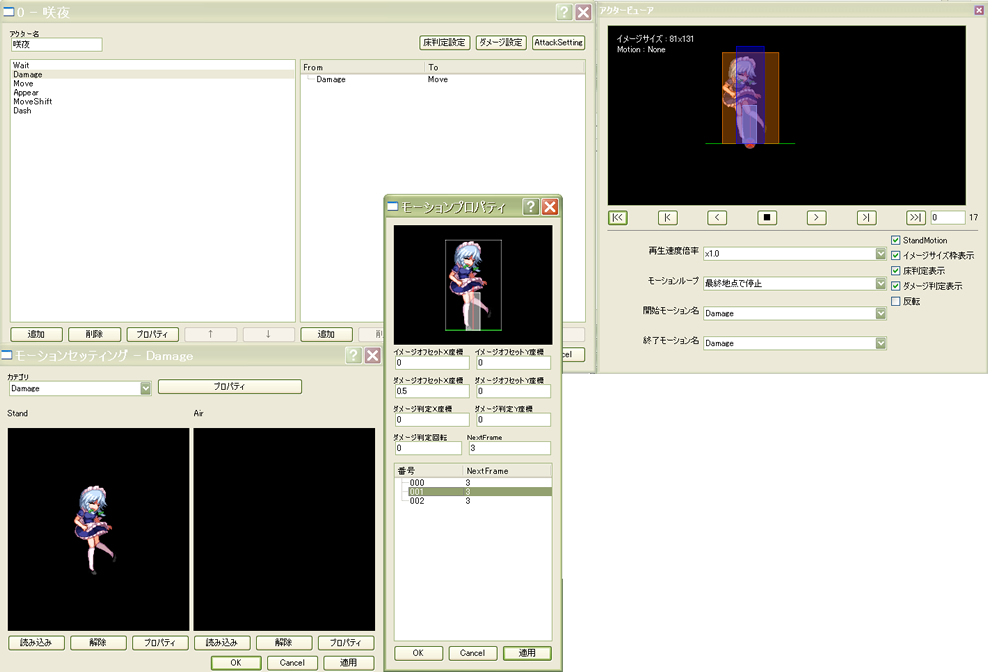Open 床判定設定 settings

point(445,42)
